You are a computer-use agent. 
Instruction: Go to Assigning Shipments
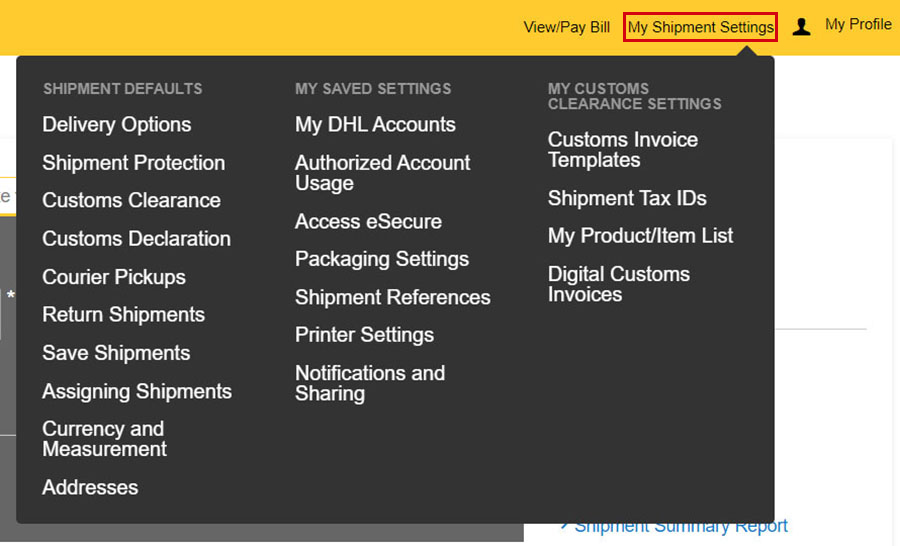point(137,392)
